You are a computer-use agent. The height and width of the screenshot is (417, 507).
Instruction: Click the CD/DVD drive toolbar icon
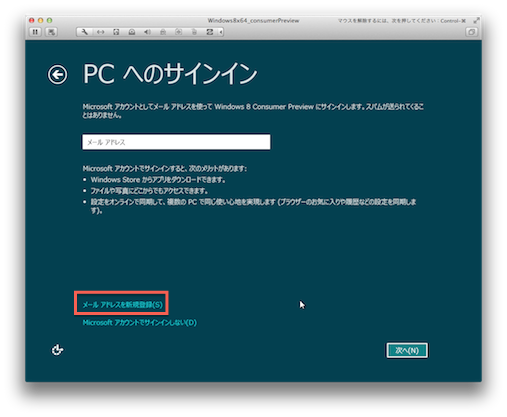click(x=132, y=32)
